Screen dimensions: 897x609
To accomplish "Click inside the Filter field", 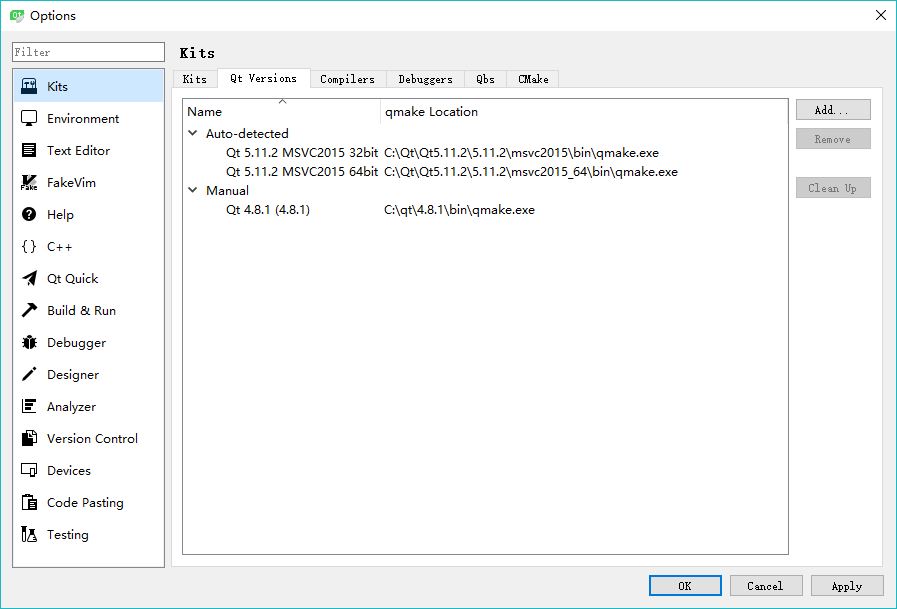I will pyautogui.click(x=87, y=51).
